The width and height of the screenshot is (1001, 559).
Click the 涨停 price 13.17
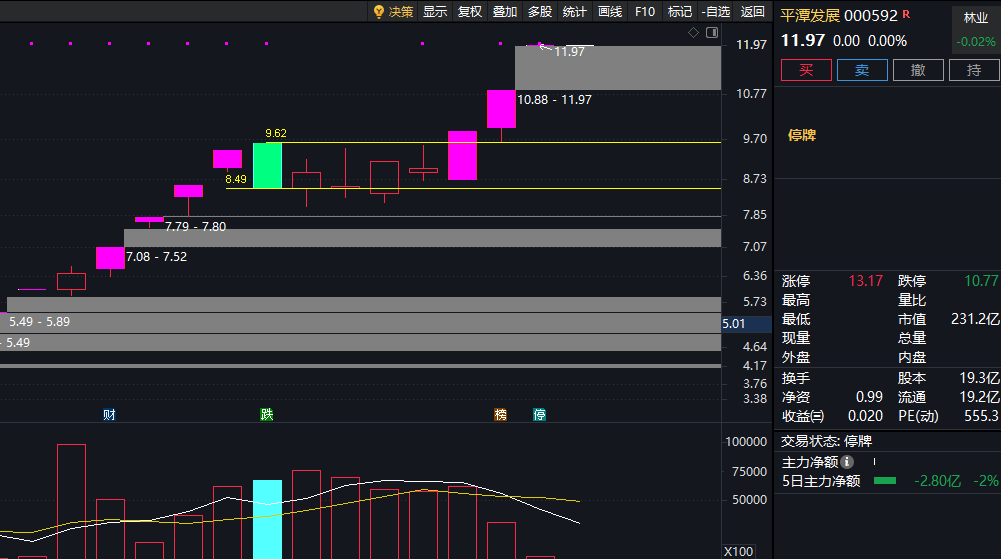865,281
